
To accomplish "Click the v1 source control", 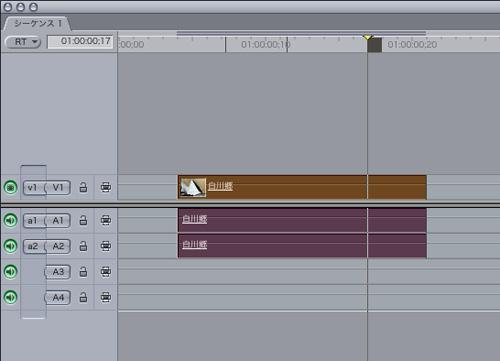I will click(33, 188).
